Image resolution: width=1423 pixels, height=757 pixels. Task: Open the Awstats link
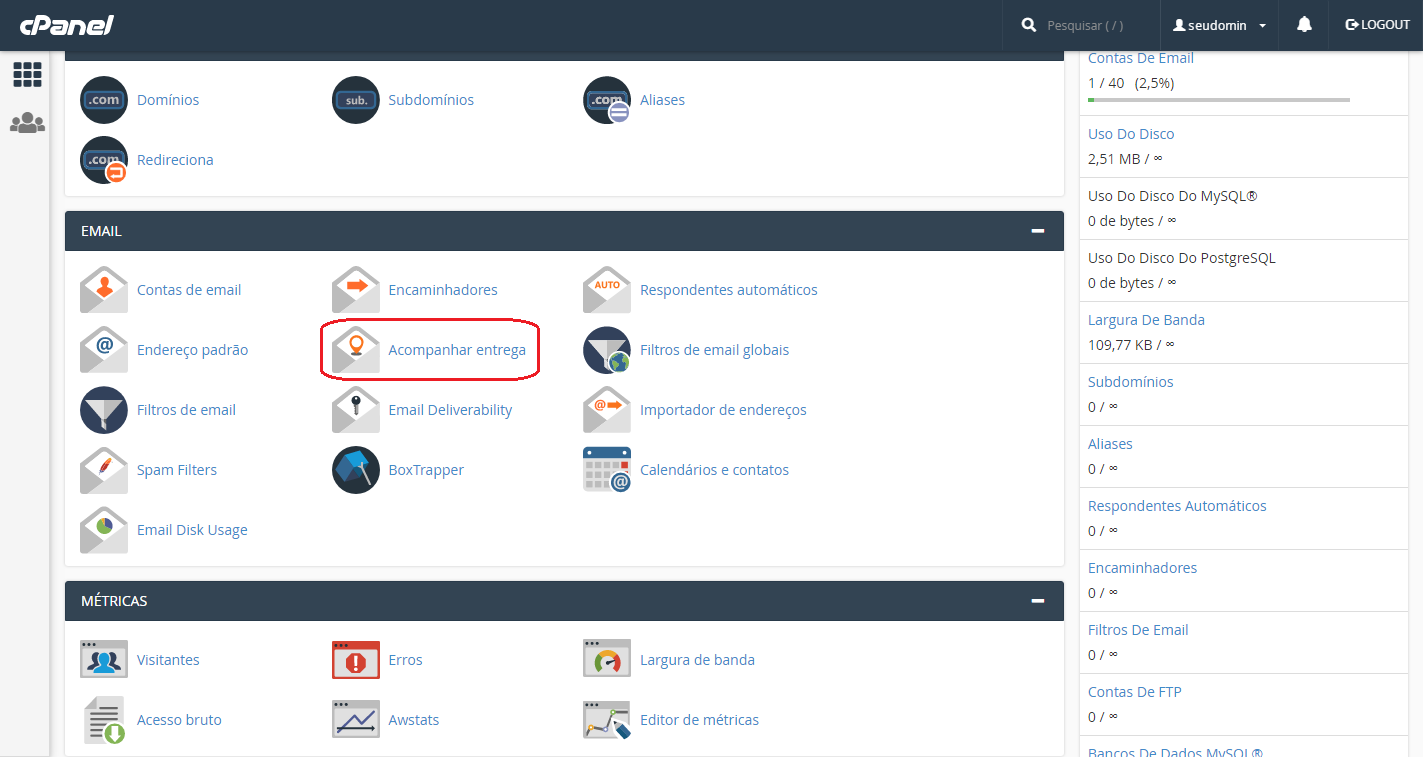pyautogui.click(x=414, y=720)
